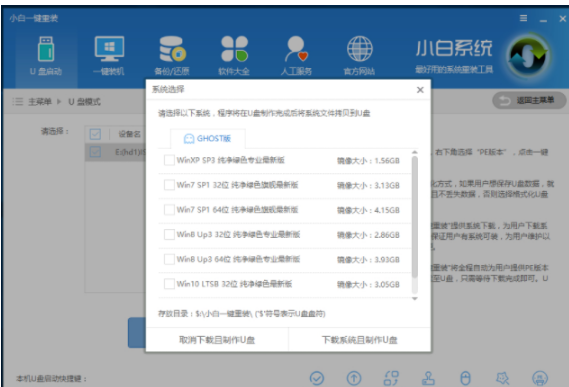Click 镜像大小:3.13GB text
This screenshot has height=387, width=569.
point(368,185)
